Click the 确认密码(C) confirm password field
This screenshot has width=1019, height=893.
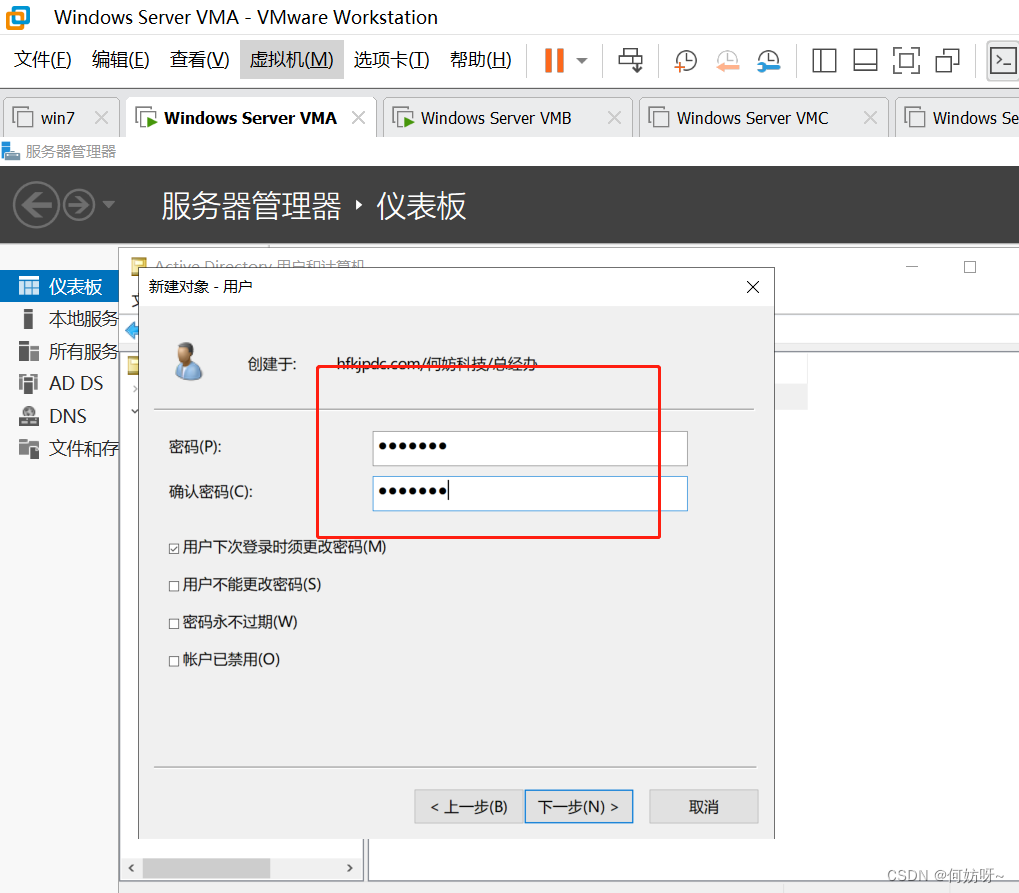click(530, 493)
